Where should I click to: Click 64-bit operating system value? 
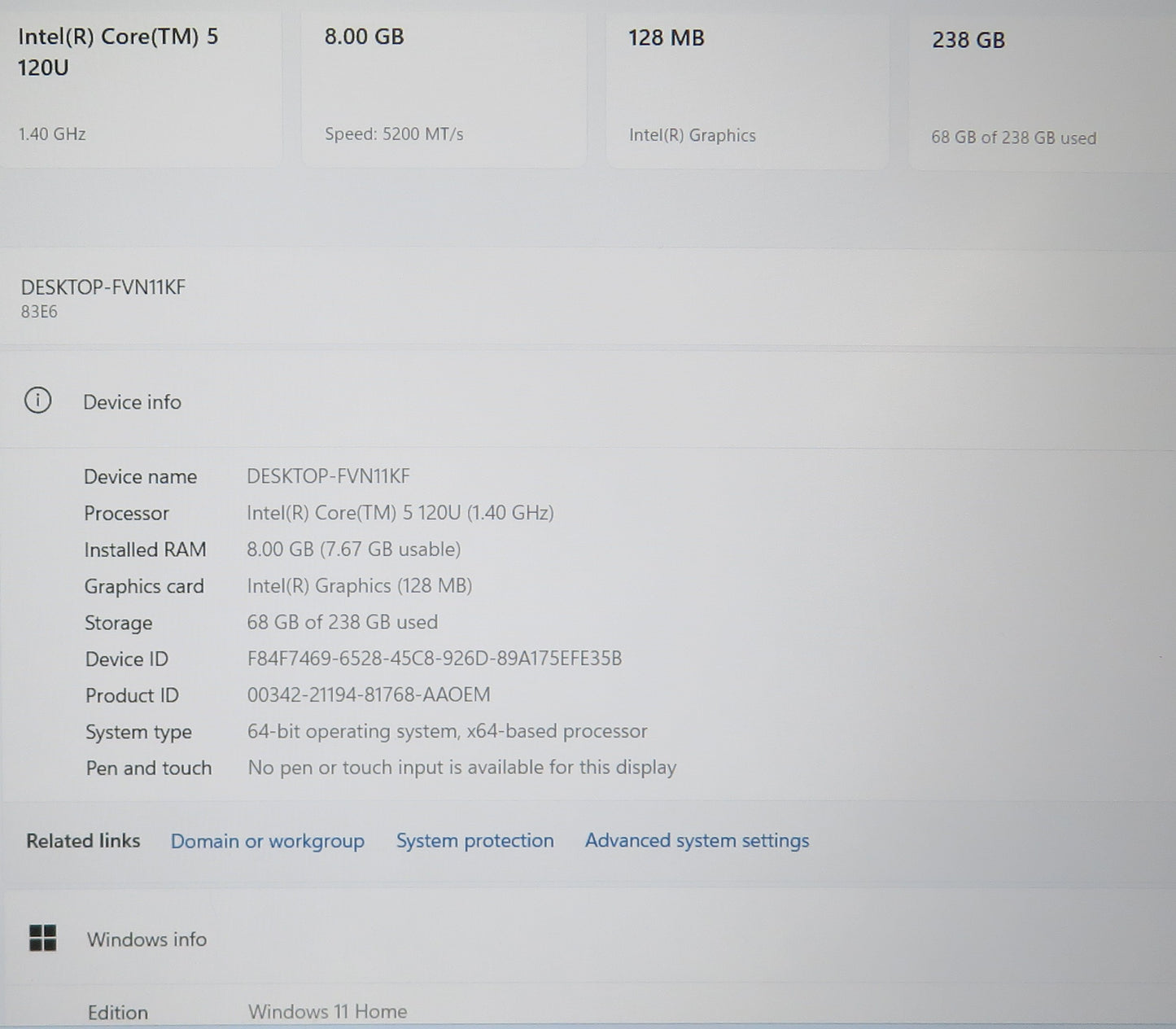447,731
